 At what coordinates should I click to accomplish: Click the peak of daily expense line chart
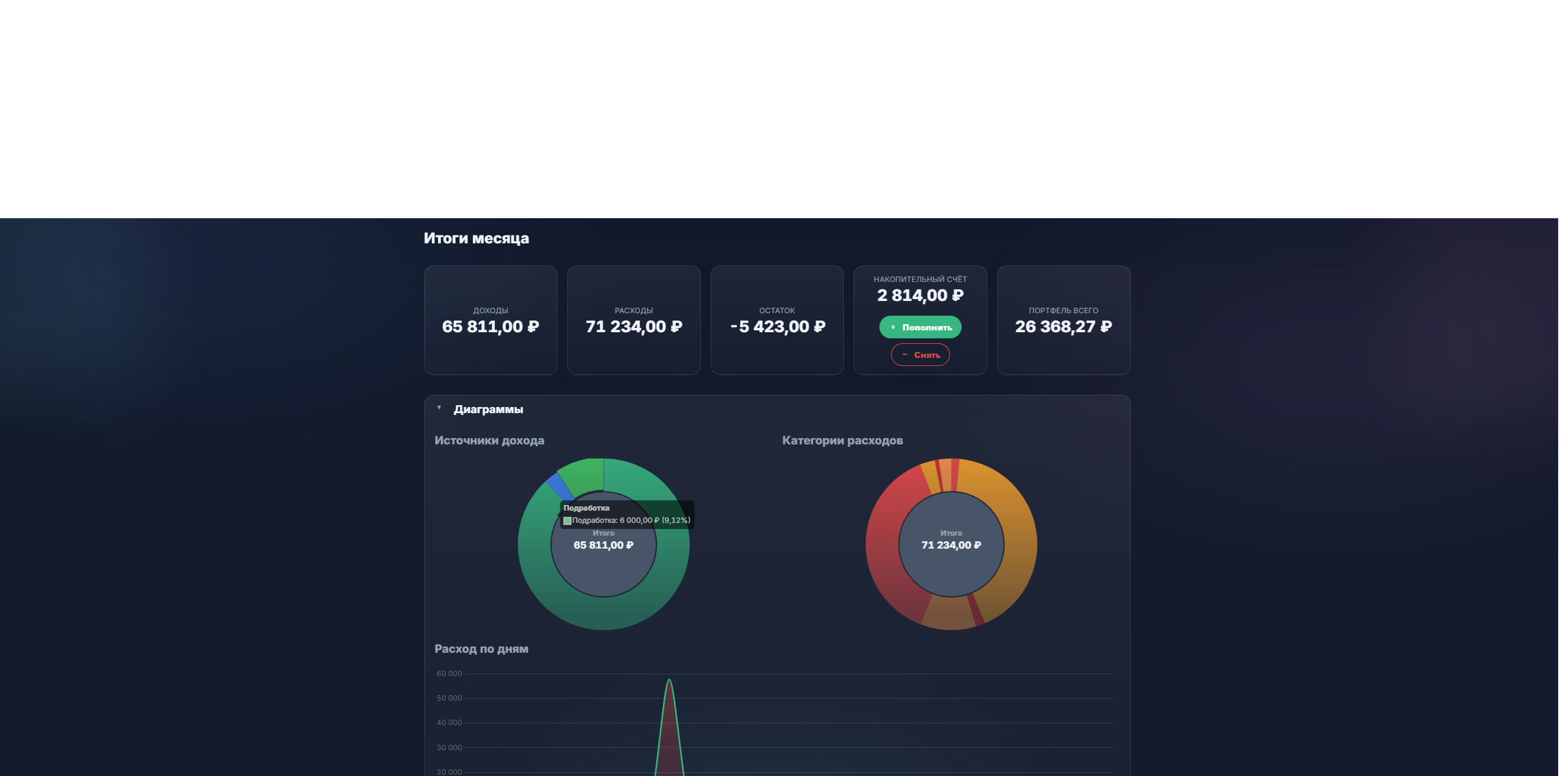(669, 680)
